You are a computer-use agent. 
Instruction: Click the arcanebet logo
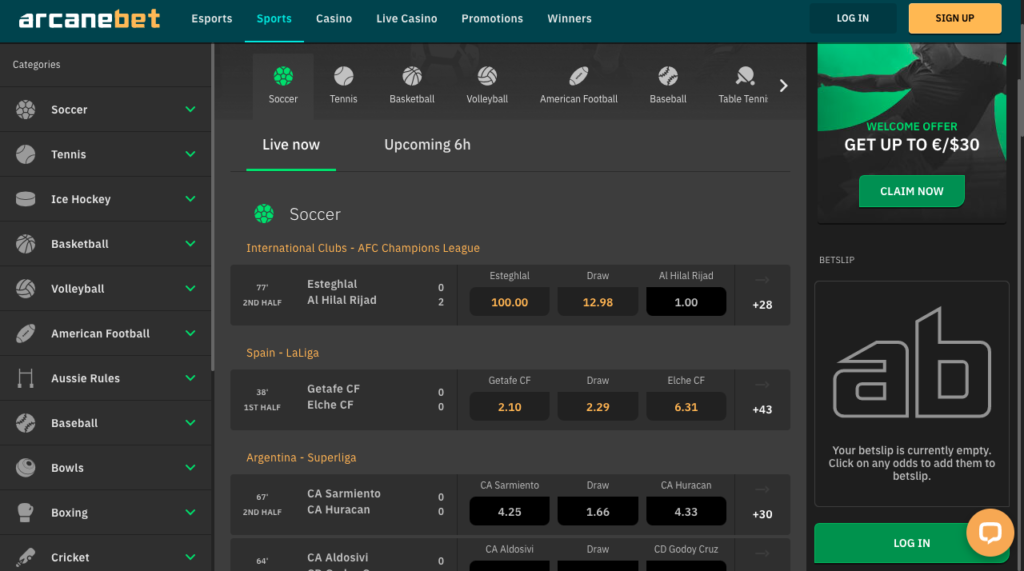click(89, 18)
